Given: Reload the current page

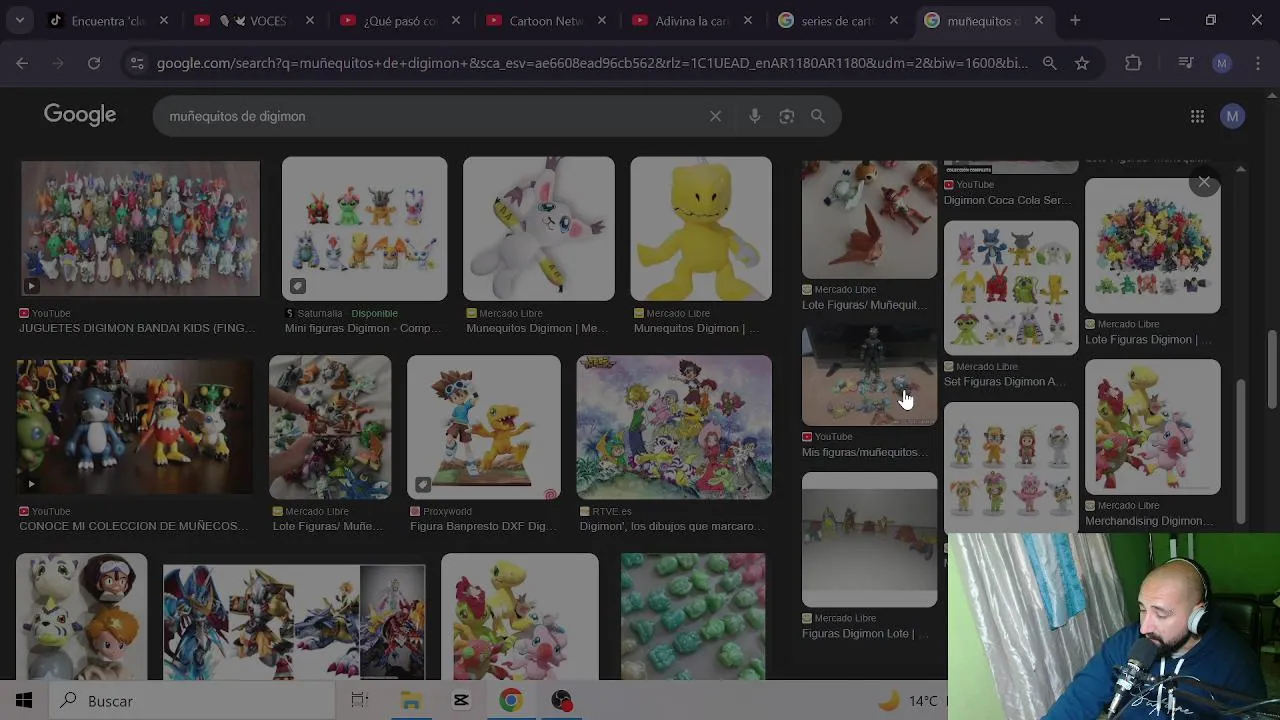Looking at the screenshot, I should coord(93,63).
